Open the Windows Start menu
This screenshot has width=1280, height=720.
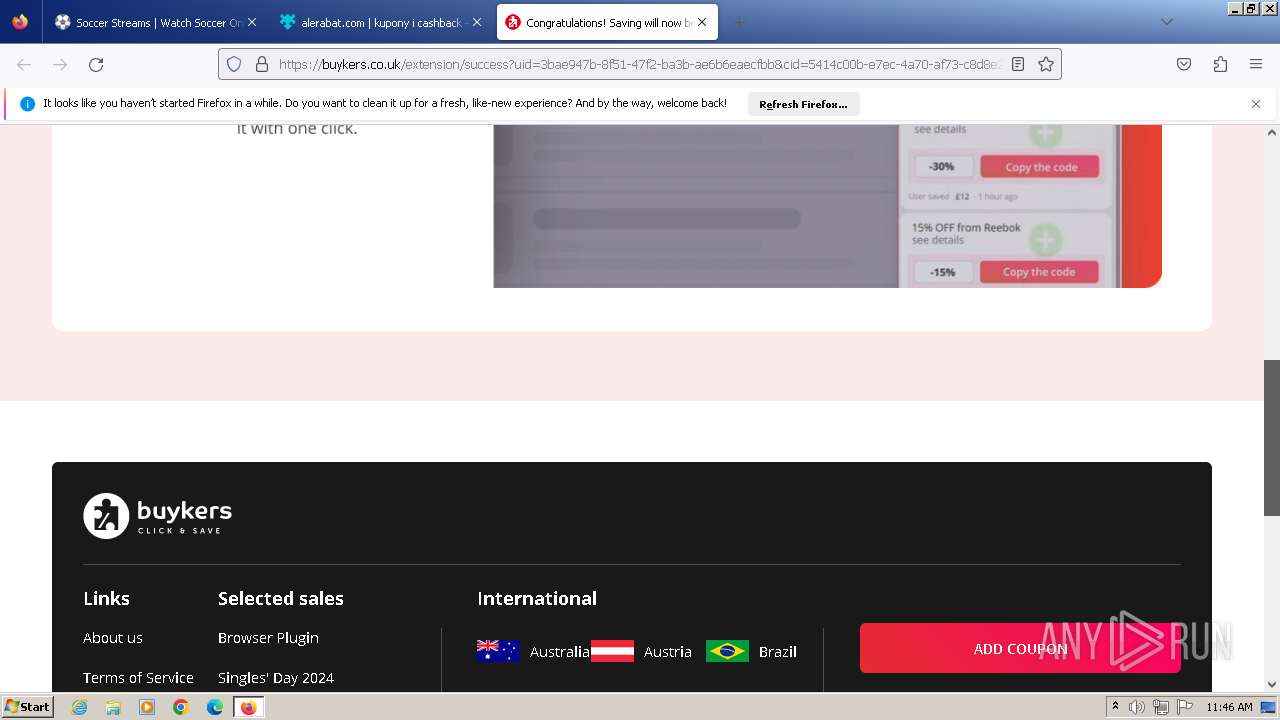(x=27, y=707)
